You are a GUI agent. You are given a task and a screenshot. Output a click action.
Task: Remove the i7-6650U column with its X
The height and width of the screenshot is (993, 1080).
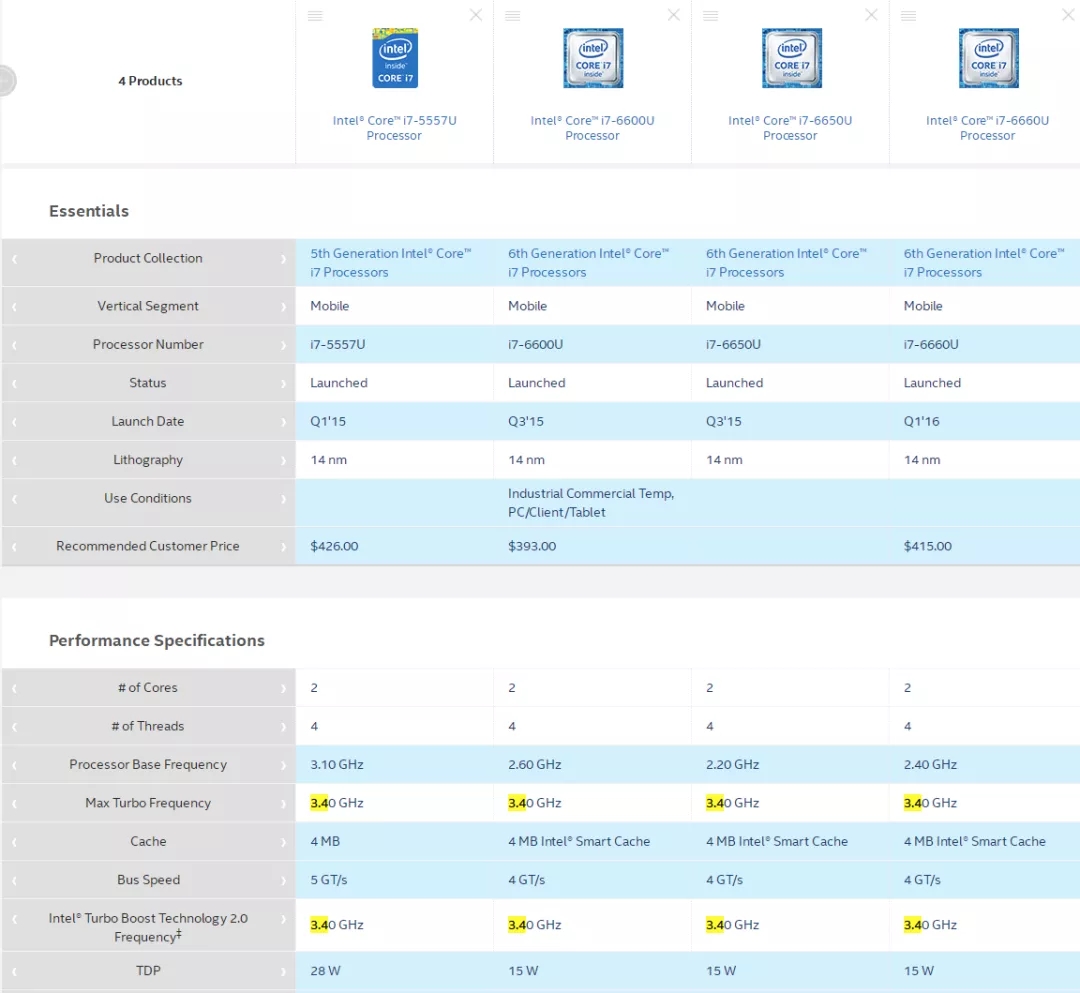(x=871, y=15)
